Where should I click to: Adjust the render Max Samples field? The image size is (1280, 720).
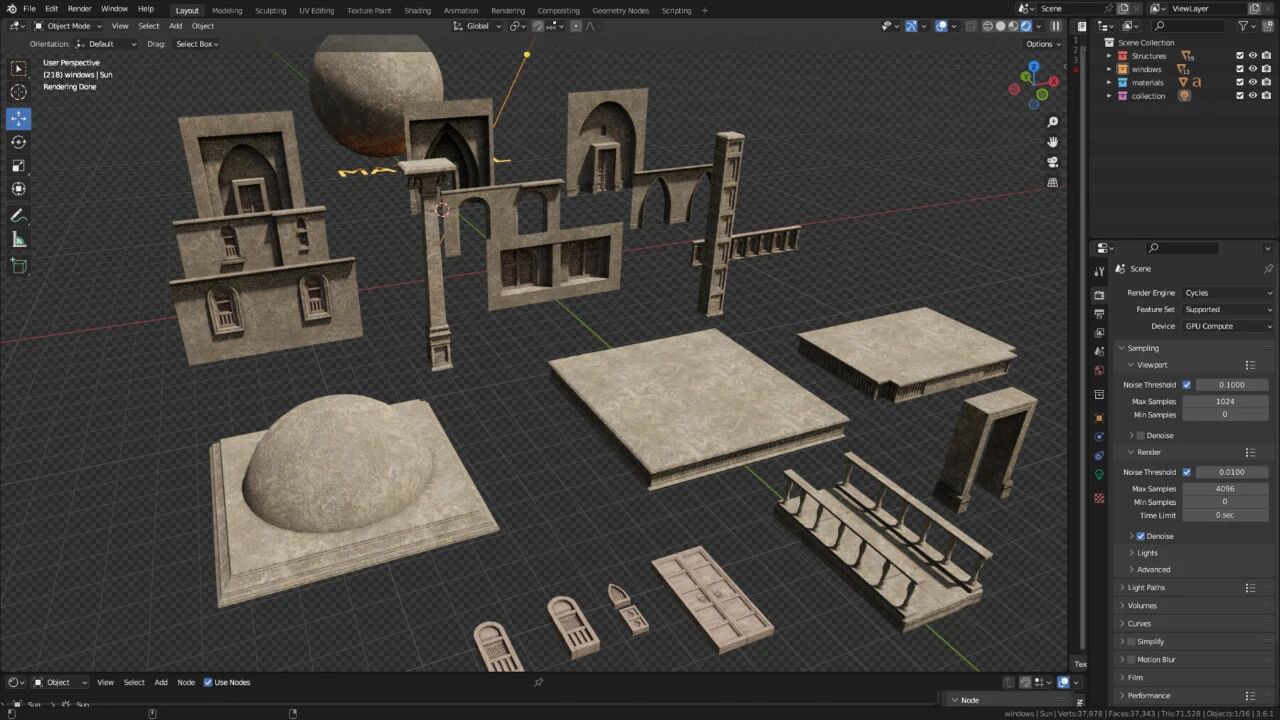pos(1225,489)
